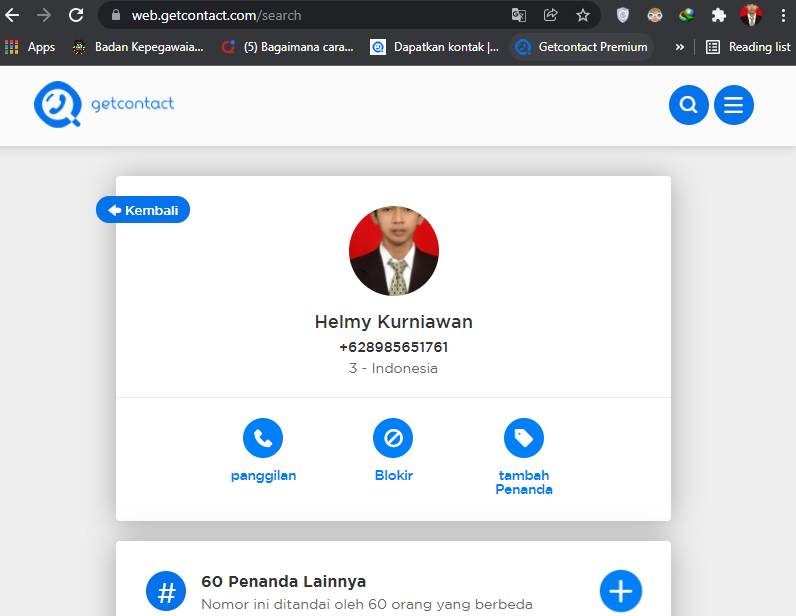Screen dimensions: 796x616
Task: Click the lock icon in address bar
Action: coord(116,15)
